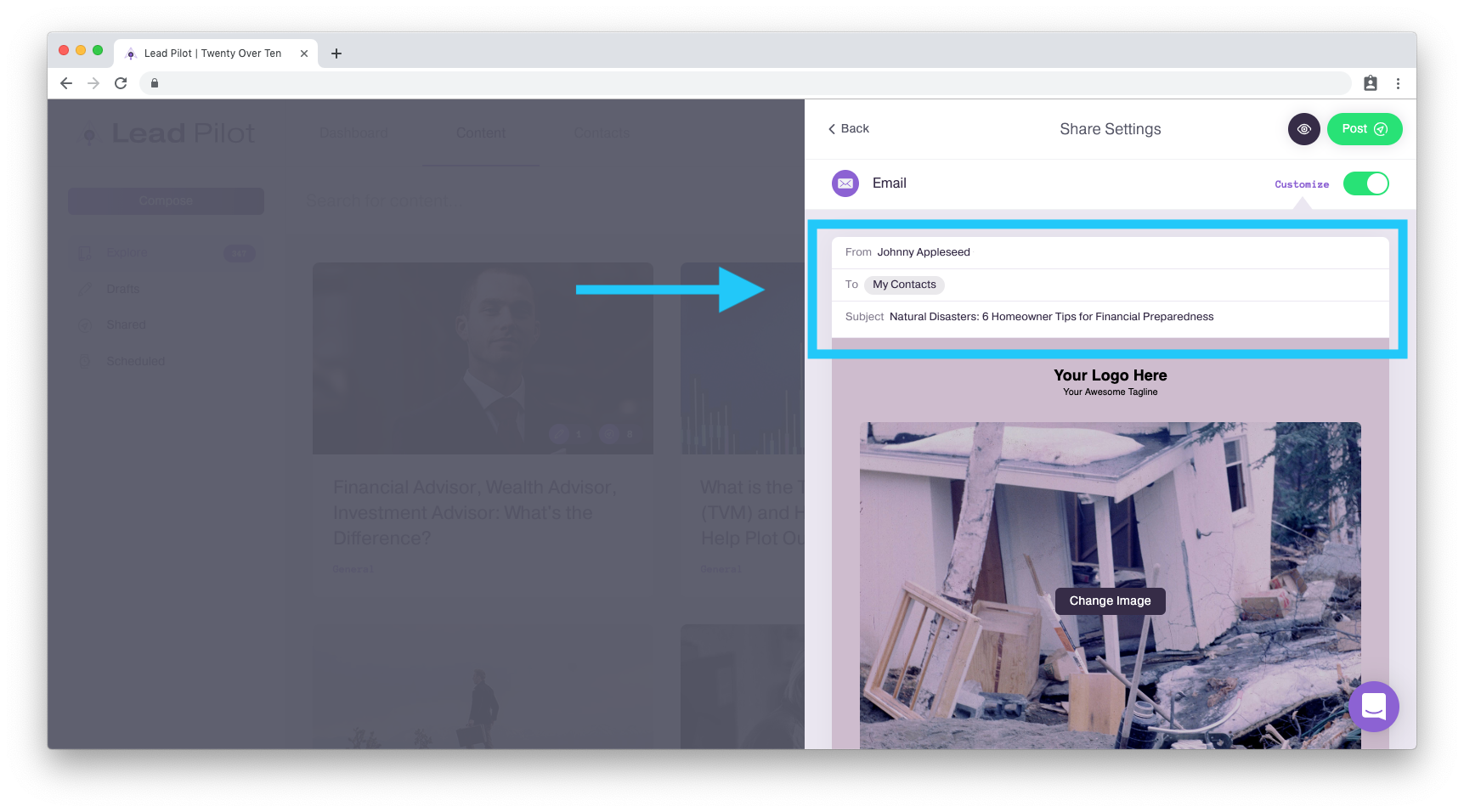
Task: Click the Your Logo Here heading
Action: pyautogui.click(x=1110, y=375)
